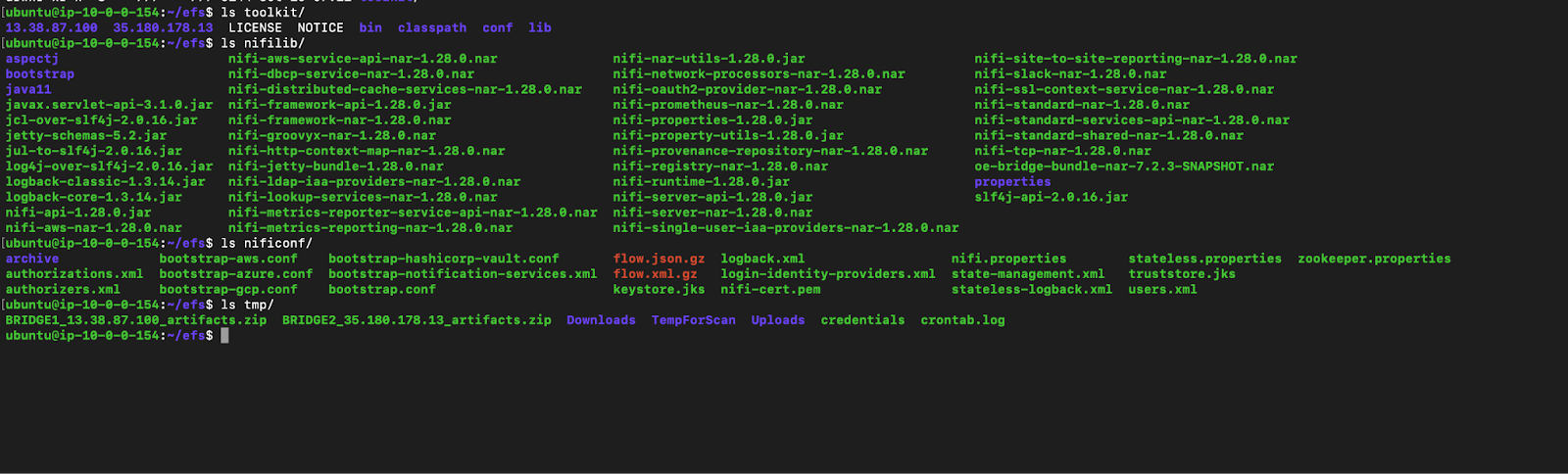
Task: Click the nifi-cert.pem file name
Action: 770,290
